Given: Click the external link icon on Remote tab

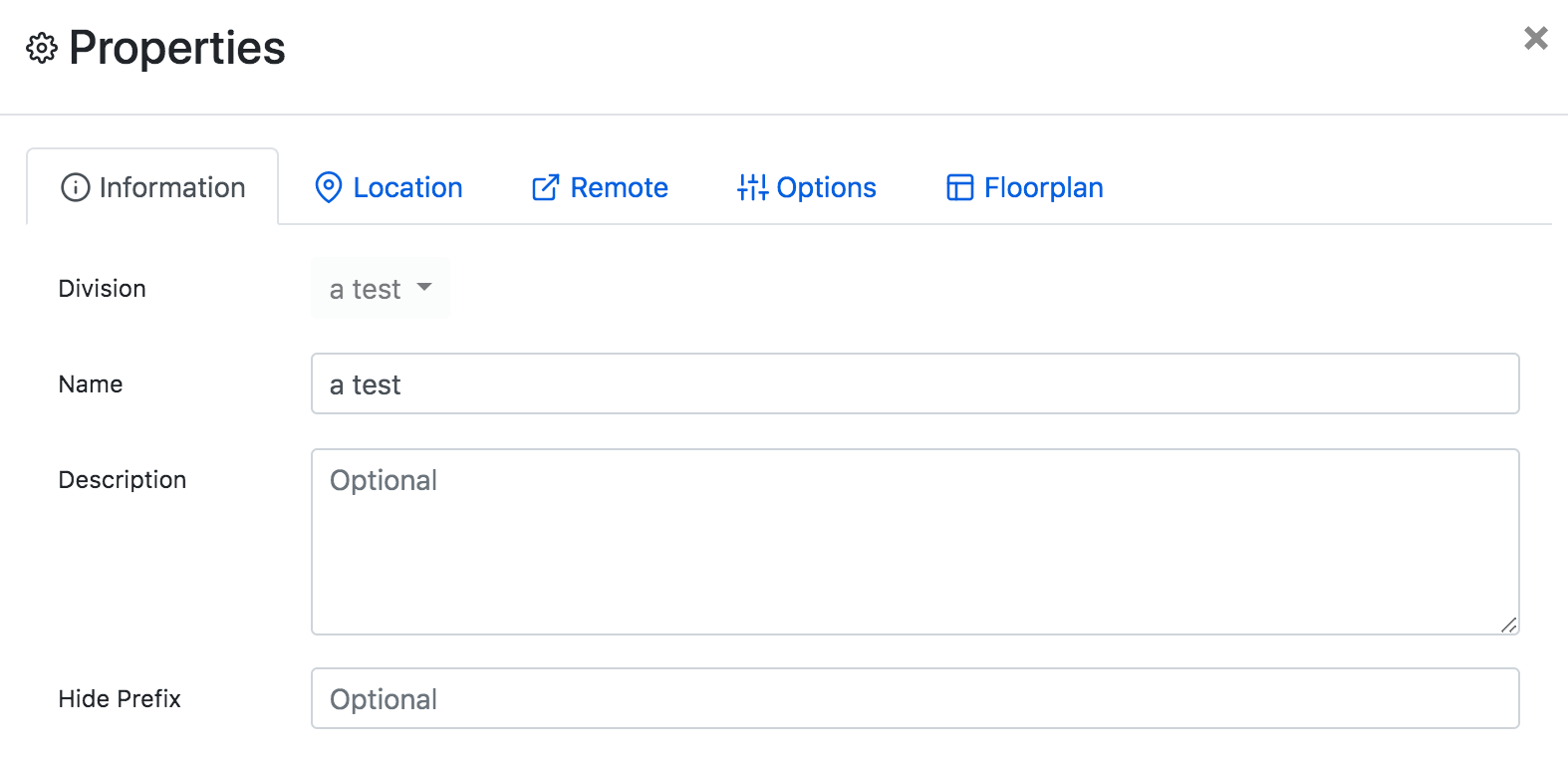Looking at the screenshot, I should (544, 187).
